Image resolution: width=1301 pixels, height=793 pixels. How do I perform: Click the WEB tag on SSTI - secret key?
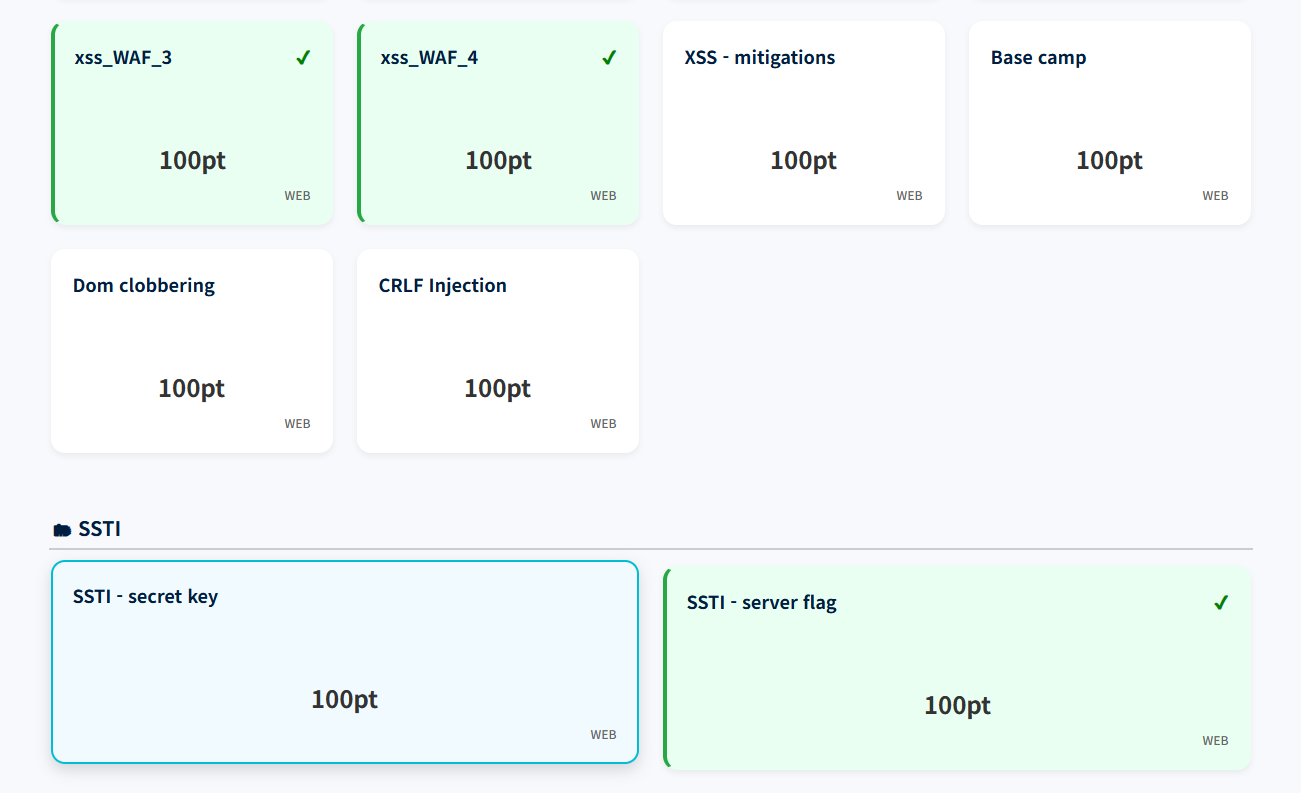(603, 735)
